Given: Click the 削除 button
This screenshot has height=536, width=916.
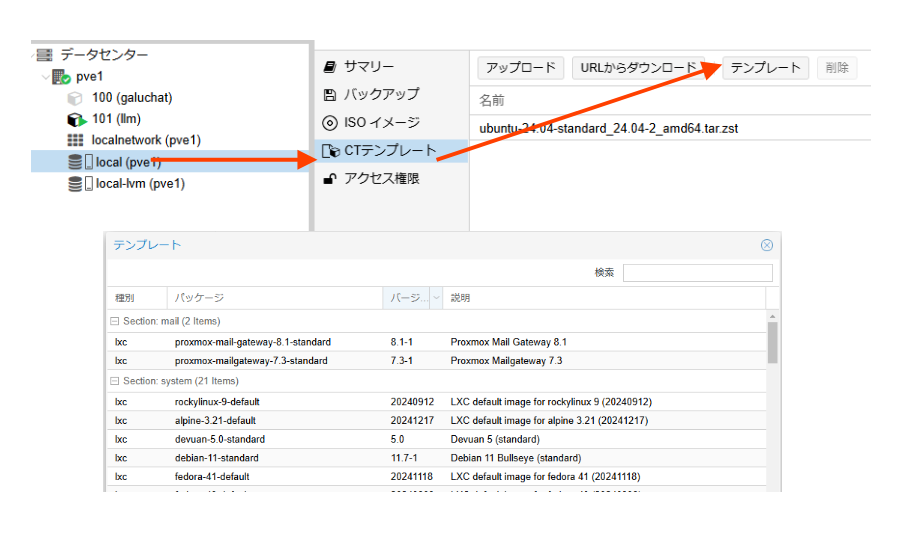Looking at the screenshot, I should click(x=837, y=68).
